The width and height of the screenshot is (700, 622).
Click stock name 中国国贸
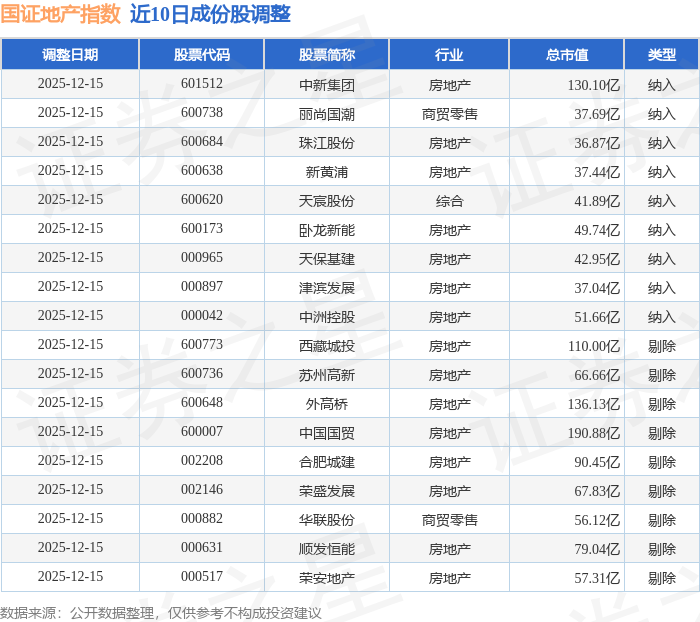(327, 433)
